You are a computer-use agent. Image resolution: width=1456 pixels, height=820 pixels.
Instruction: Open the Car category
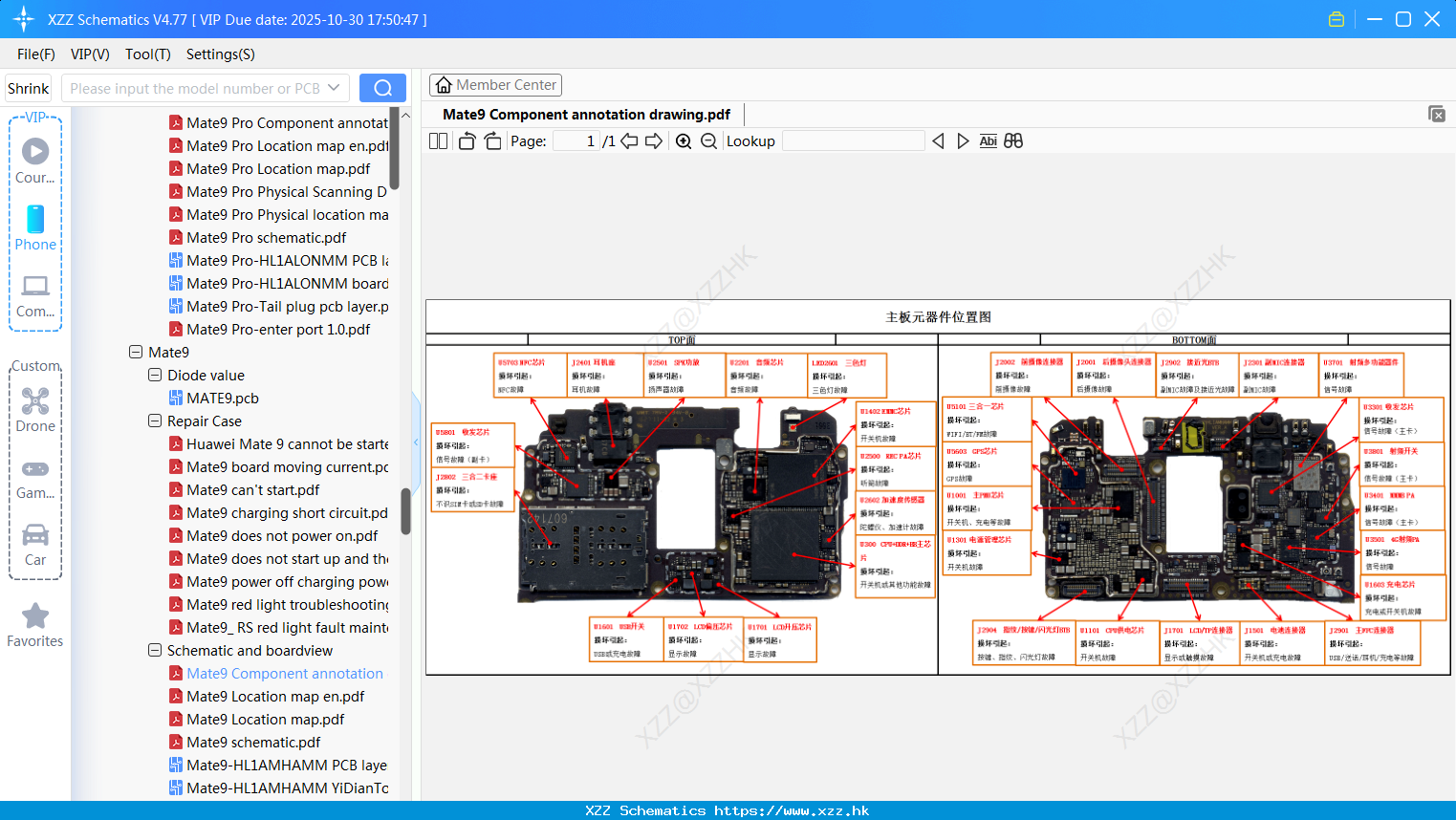[35, 534]
